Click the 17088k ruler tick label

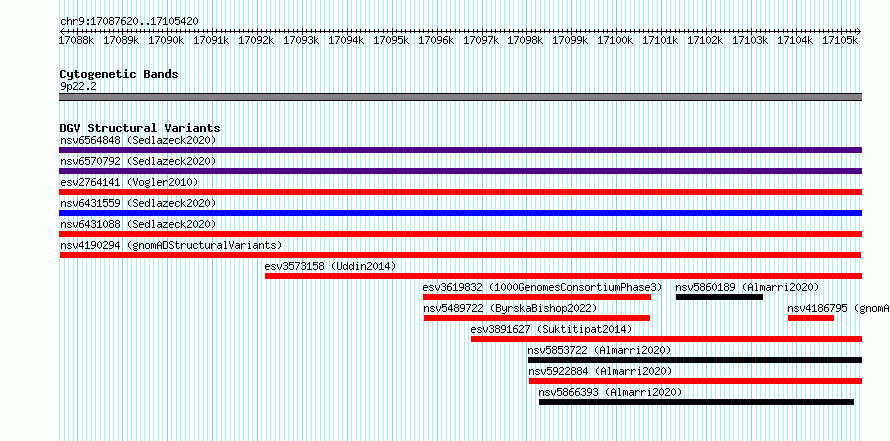pyautogui.click(x=77, y=40)
